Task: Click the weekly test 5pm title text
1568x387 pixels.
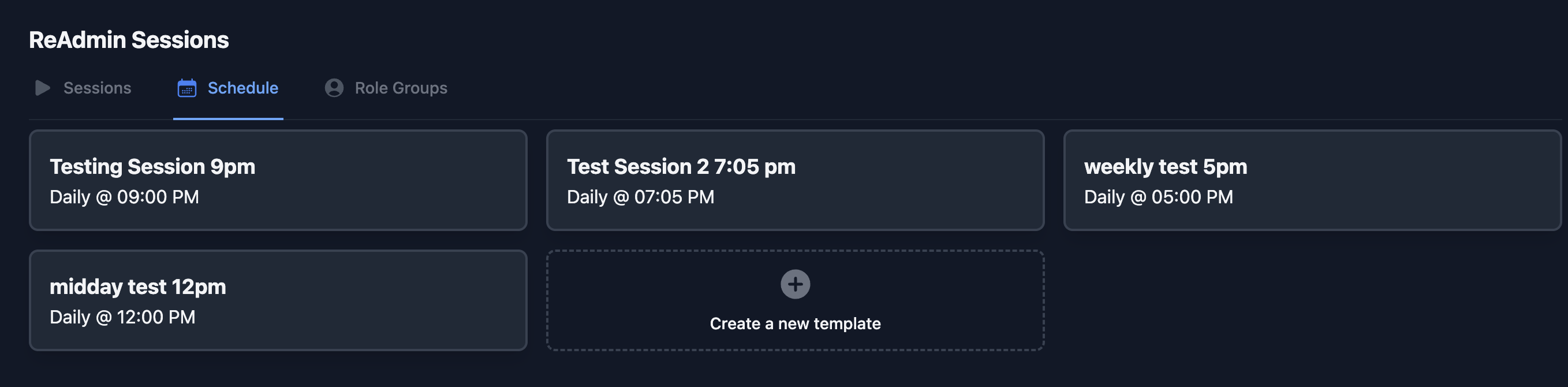Action: (1166, 166)
